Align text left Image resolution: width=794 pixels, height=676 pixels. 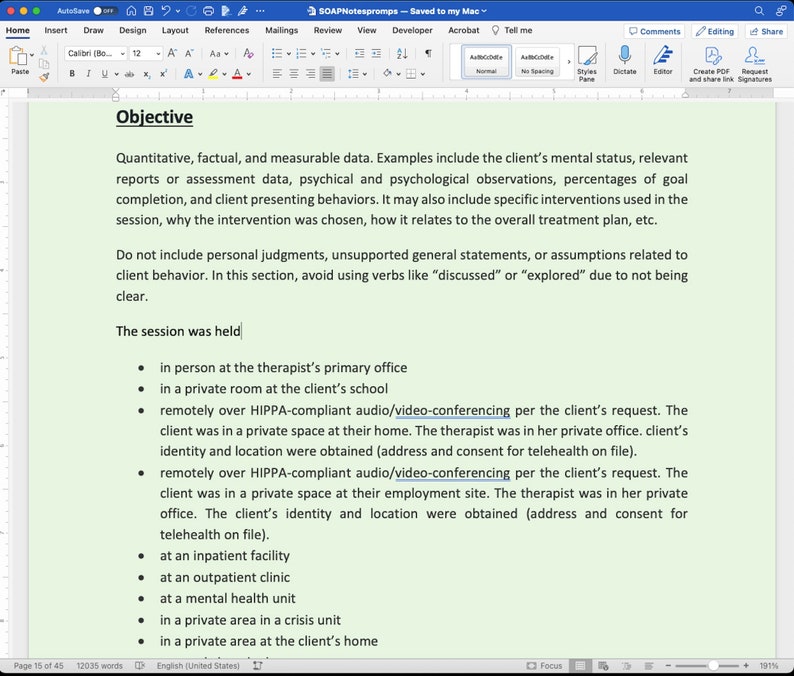coord(277,74)
